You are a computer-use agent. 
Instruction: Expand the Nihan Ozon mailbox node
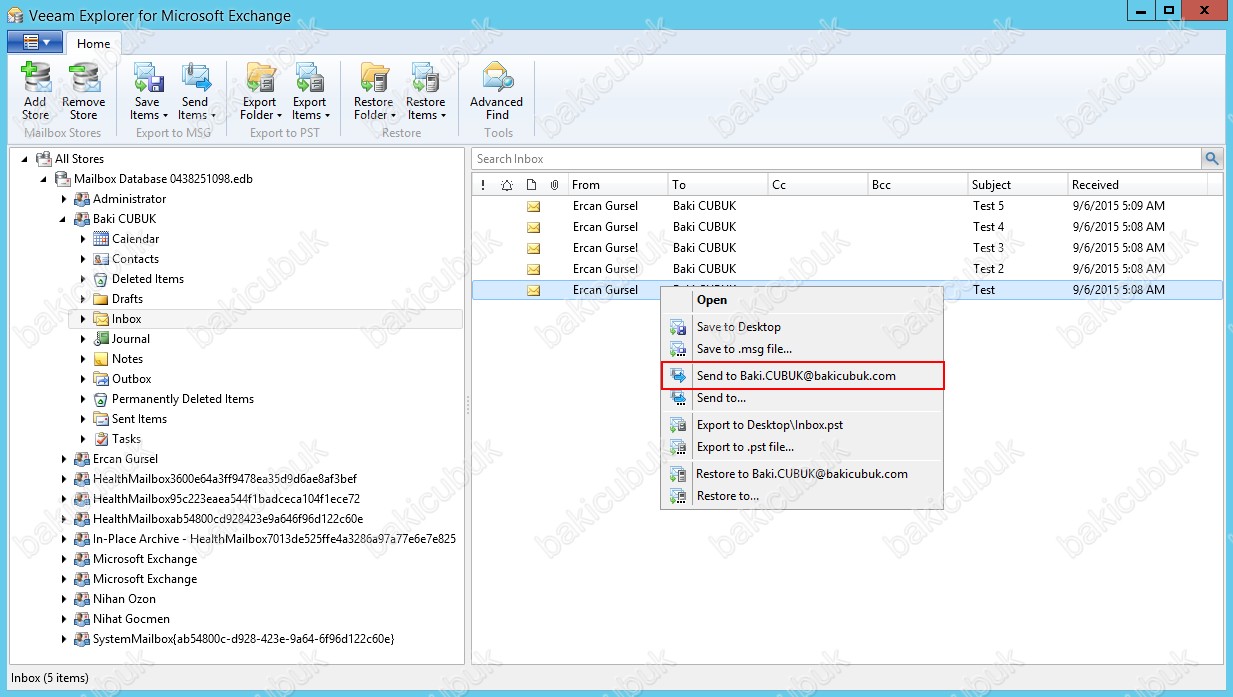point(64,599)
